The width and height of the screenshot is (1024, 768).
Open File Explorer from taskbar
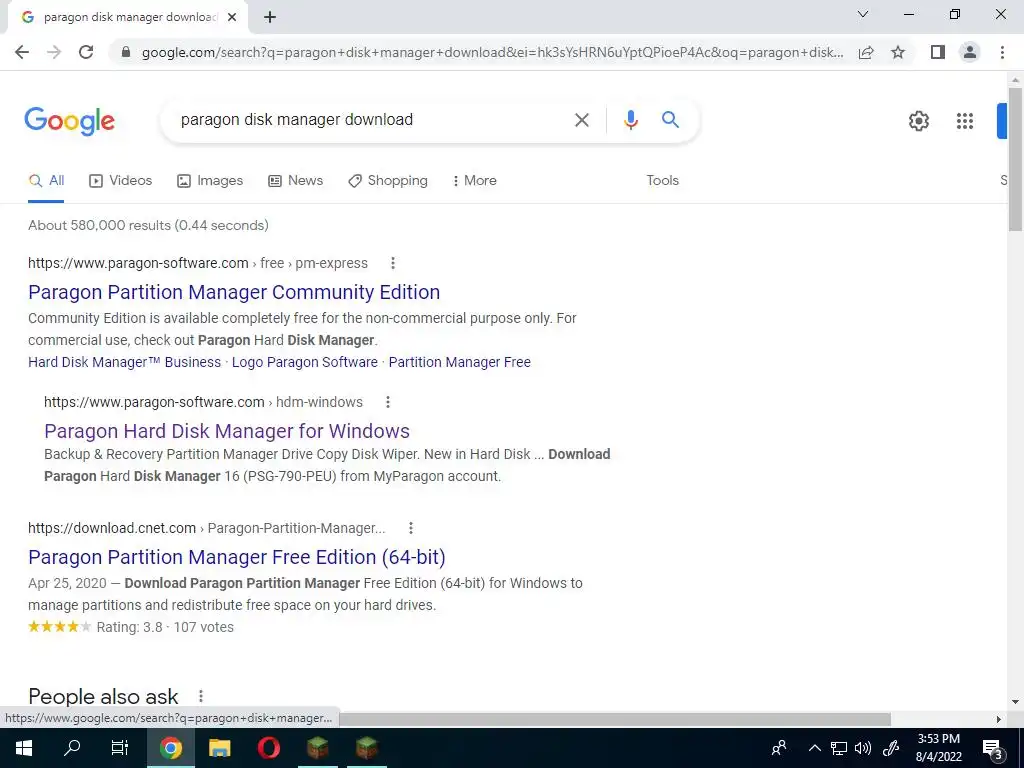click(219, 748)
